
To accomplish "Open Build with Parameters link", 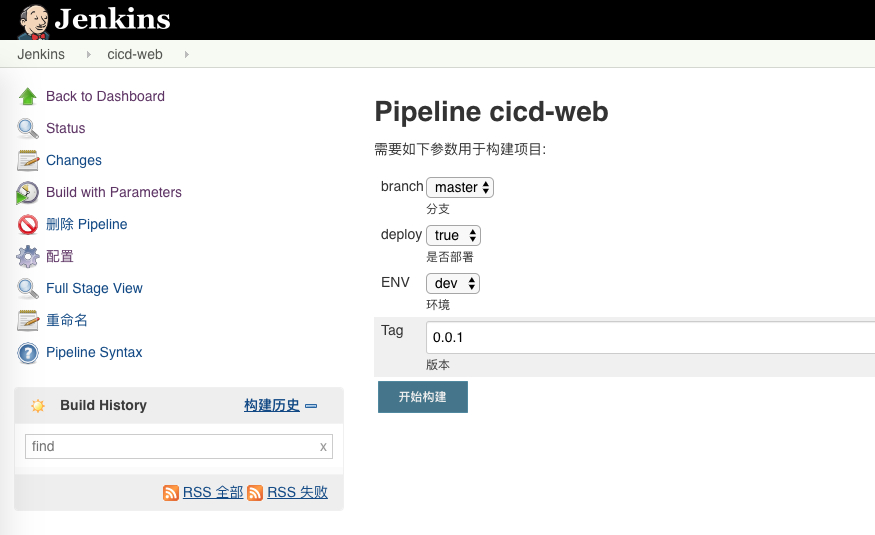I will (114, 192).
